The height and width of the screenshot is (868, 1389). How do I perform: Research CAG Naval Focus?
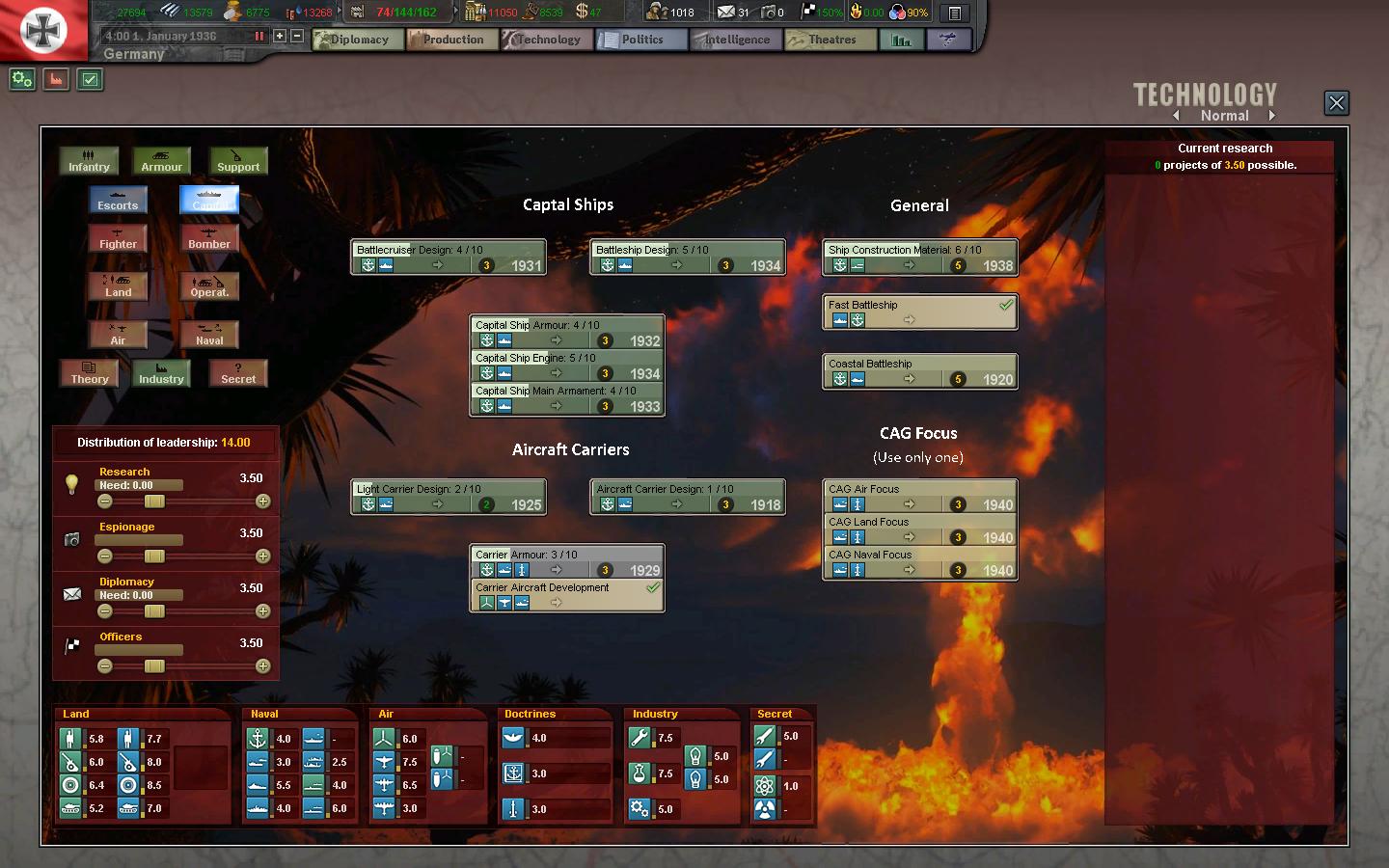[920, 562]
